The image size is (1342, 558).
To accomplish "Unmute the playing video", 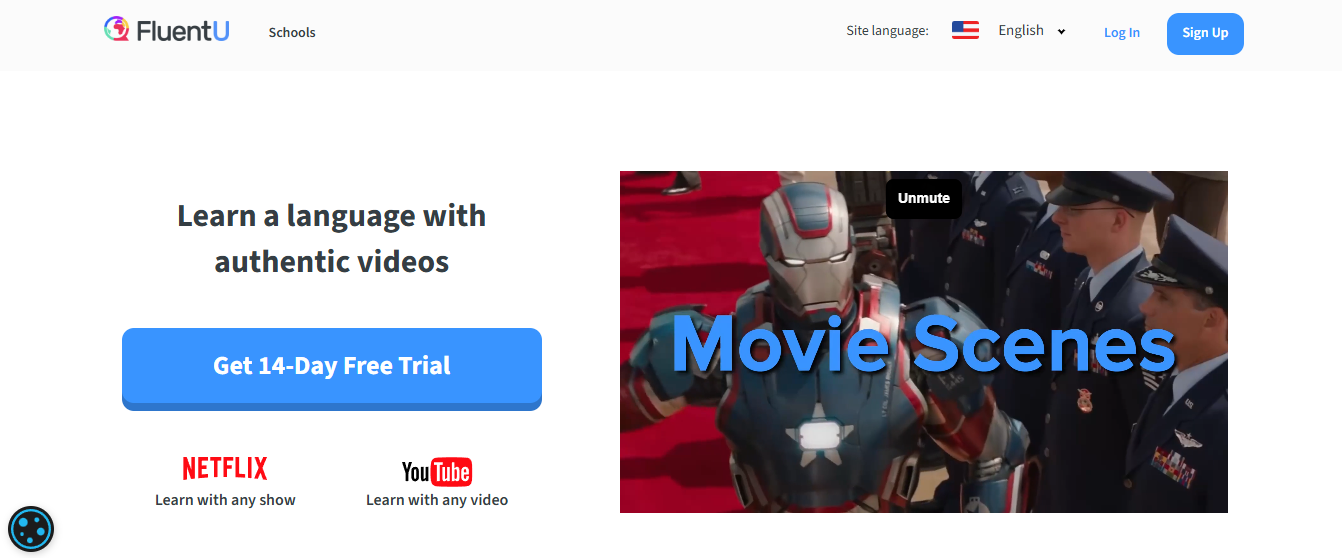I will point(924,198).
